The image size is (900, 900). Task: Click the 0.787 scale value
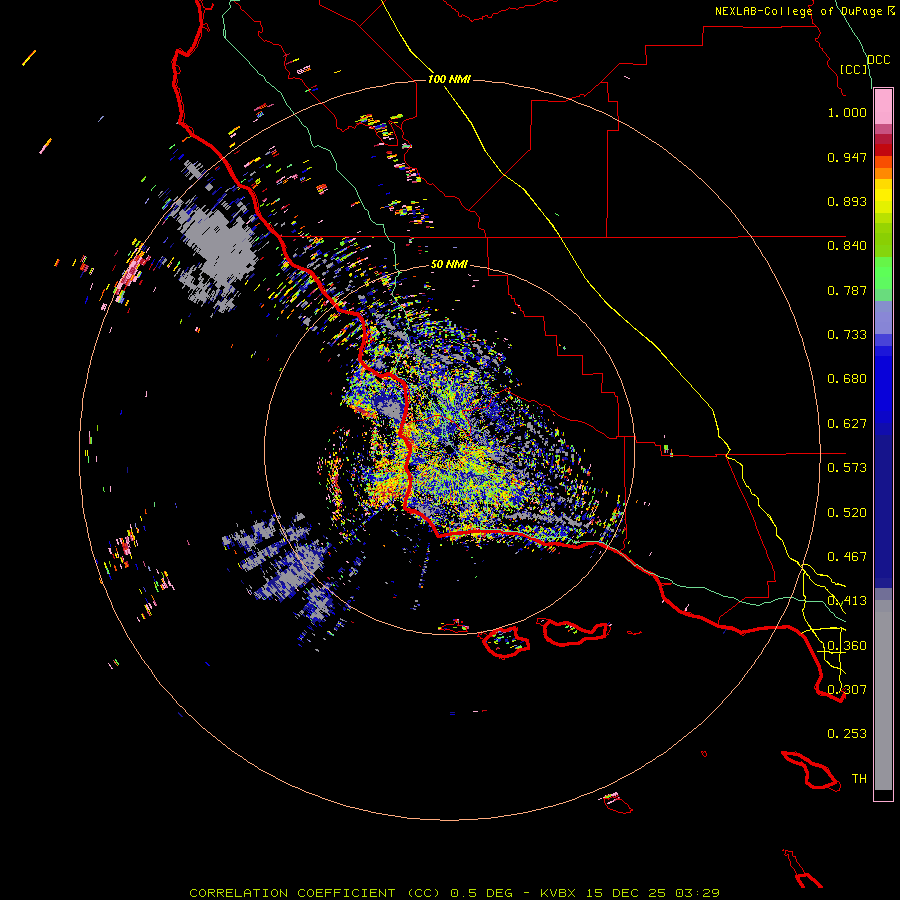pos(847,290)
